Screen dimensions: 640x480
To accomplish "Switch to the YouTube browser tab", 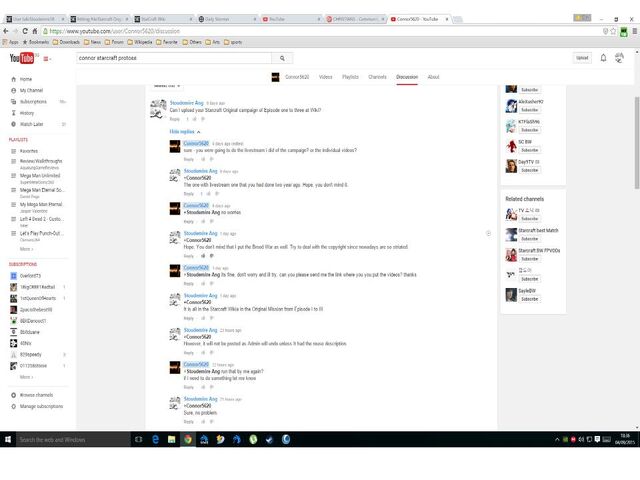I will point(291,19).
